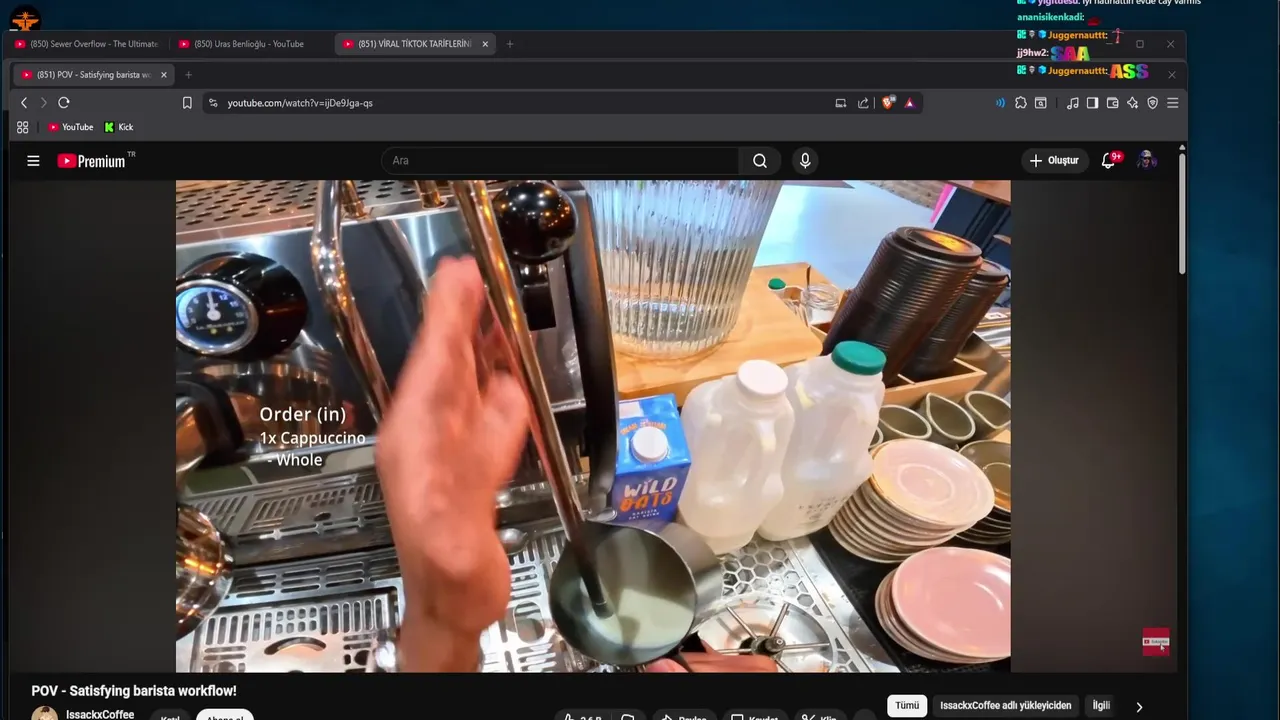Toggle the browser sidebar panel icon
Image resolution: width=1280 pixels, height=720 pixels.
pos(1092,103)
